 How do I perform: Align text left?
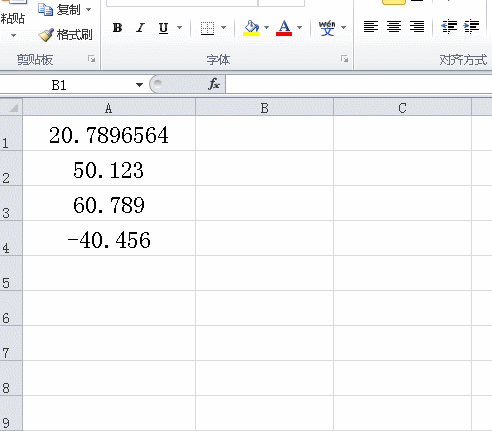[371, 27]
